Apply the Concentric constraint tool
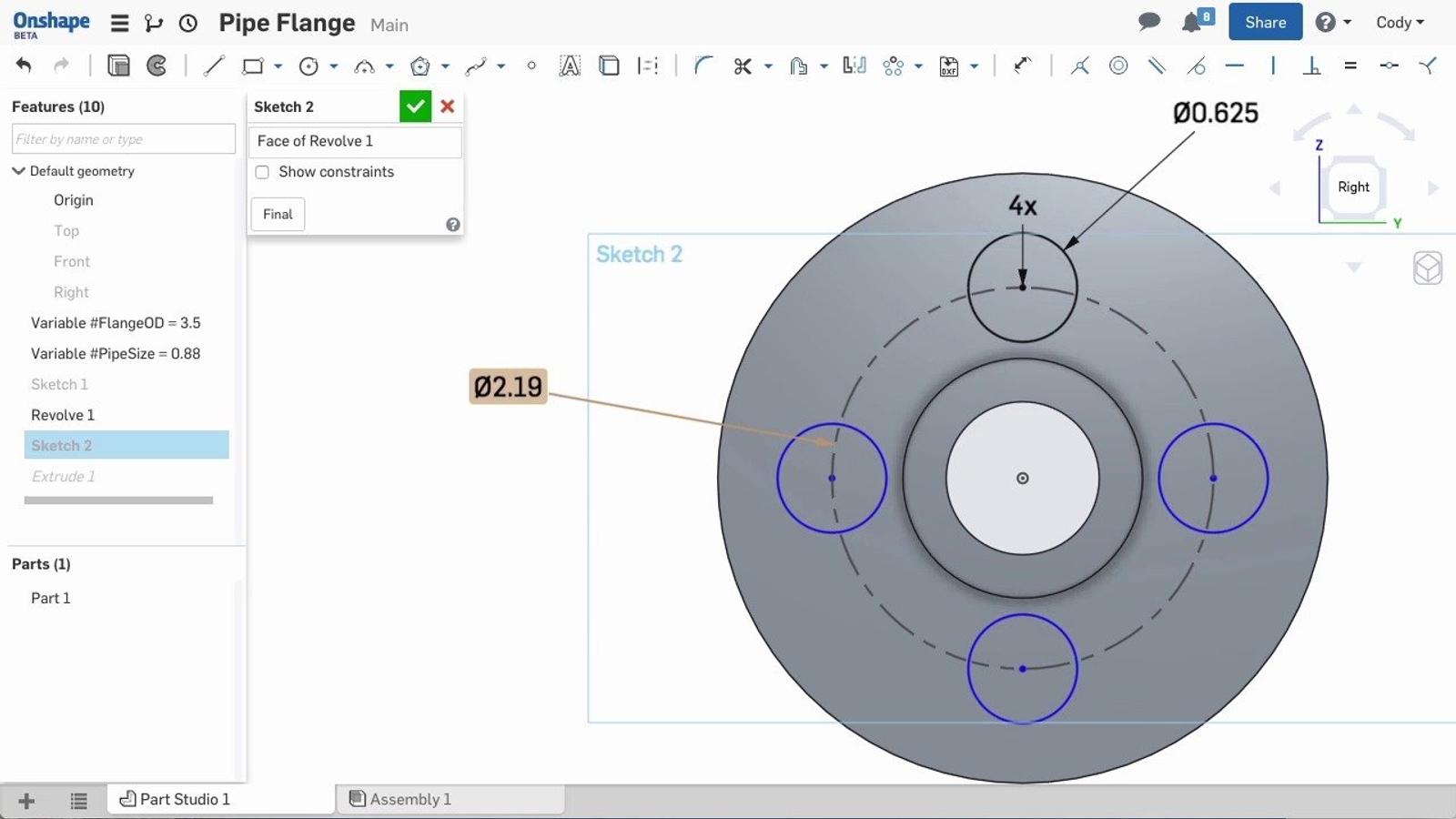 point(1118,66)
